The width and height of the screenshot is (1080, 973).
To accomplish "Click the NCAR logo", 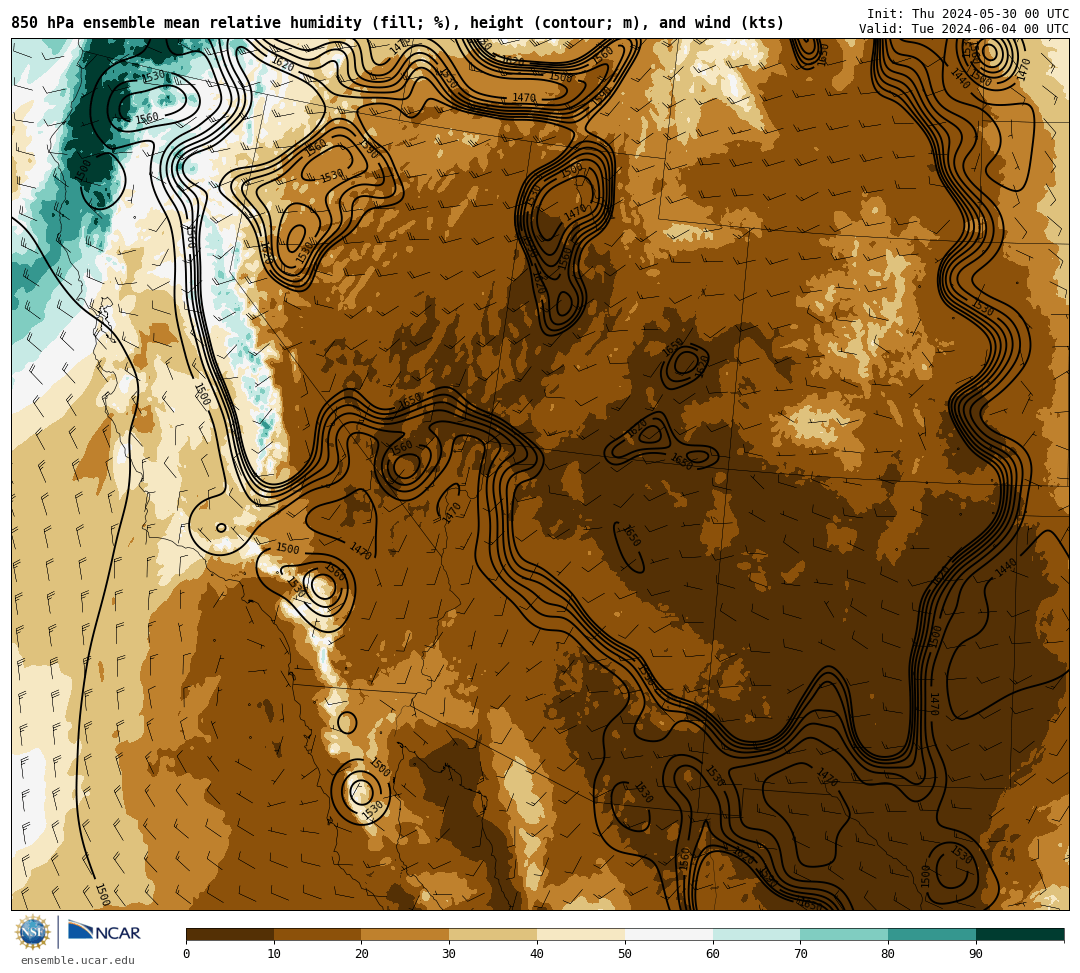I will pos(104,932).
